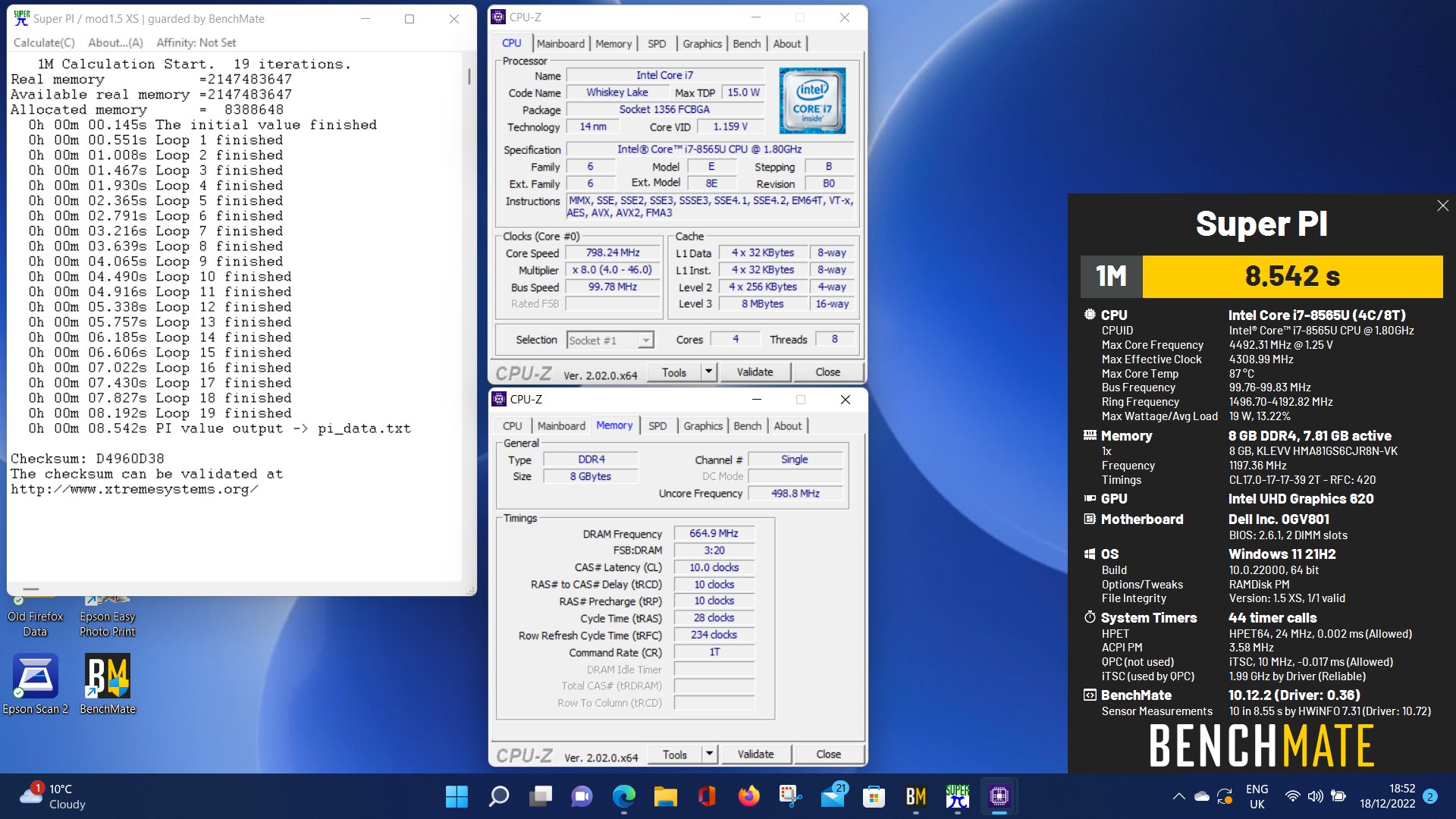Open Graphics tab in bottom CPU-Z window
This screenshot has width=1456, height=819.
coord(702,425)
